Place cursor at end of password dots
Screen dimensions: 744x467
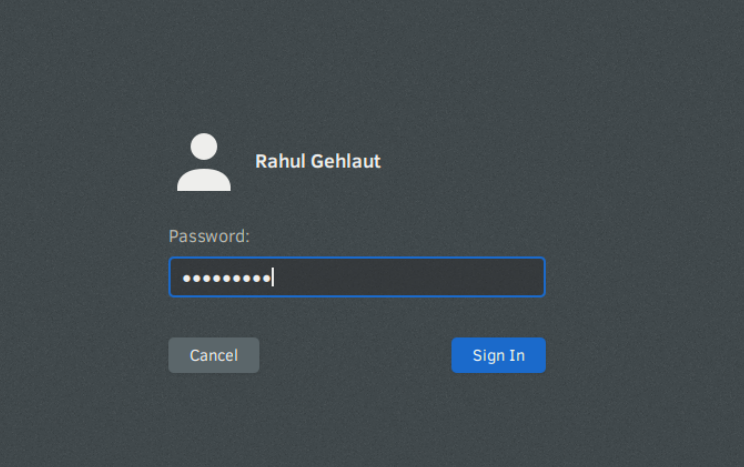pyautogui.click(x=272, y=278)
